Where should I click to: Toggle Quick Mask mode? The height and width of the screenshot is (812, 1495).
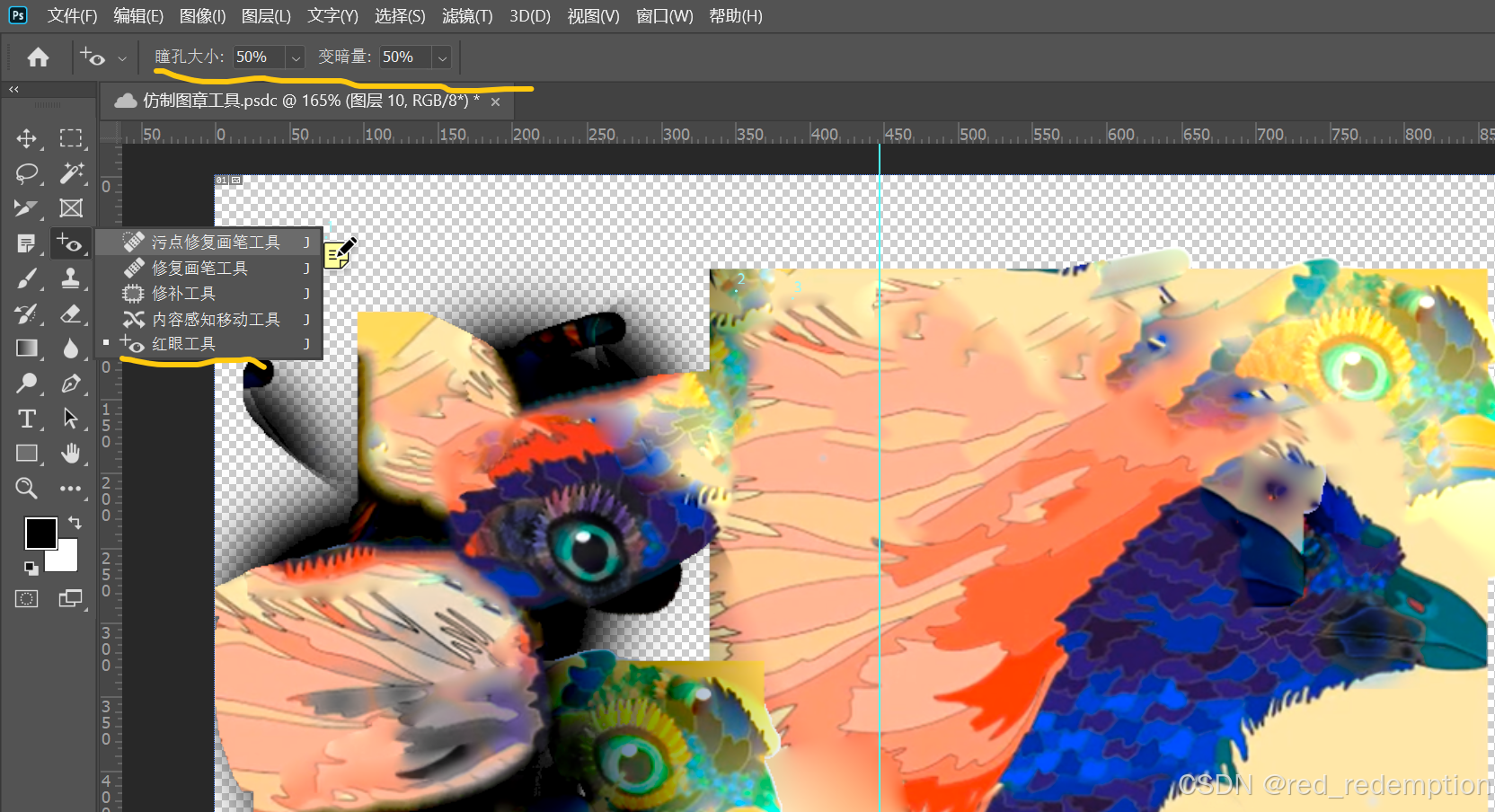(27, 599)
